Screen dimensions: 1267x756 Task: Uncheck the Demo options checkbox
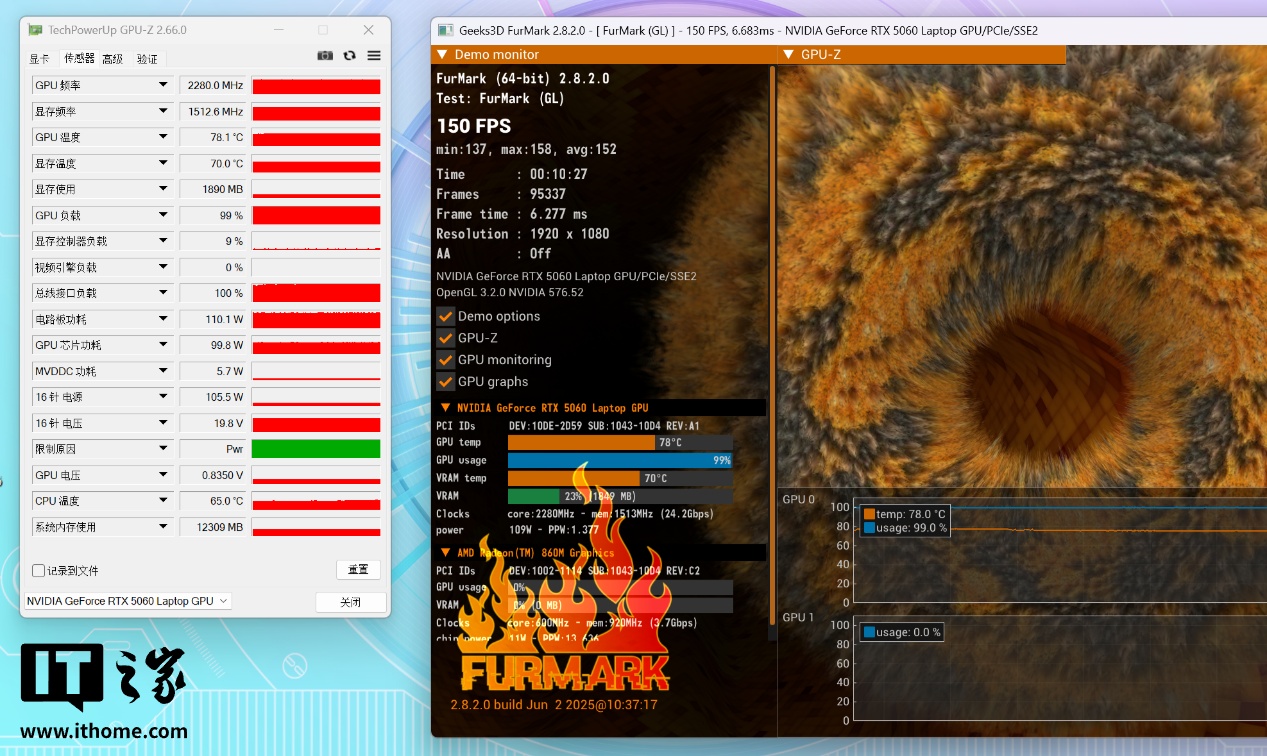pos(446,316)
